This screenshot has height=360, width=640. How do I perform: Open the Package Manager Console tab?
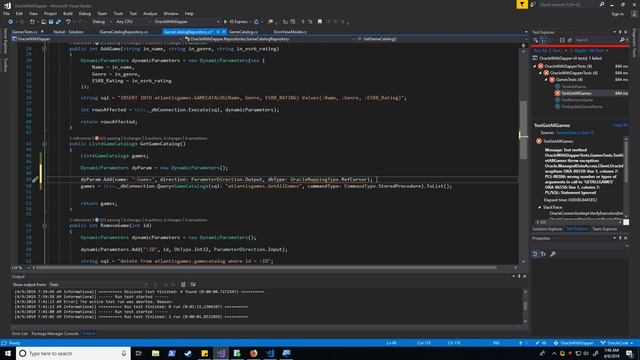(55, 333)
